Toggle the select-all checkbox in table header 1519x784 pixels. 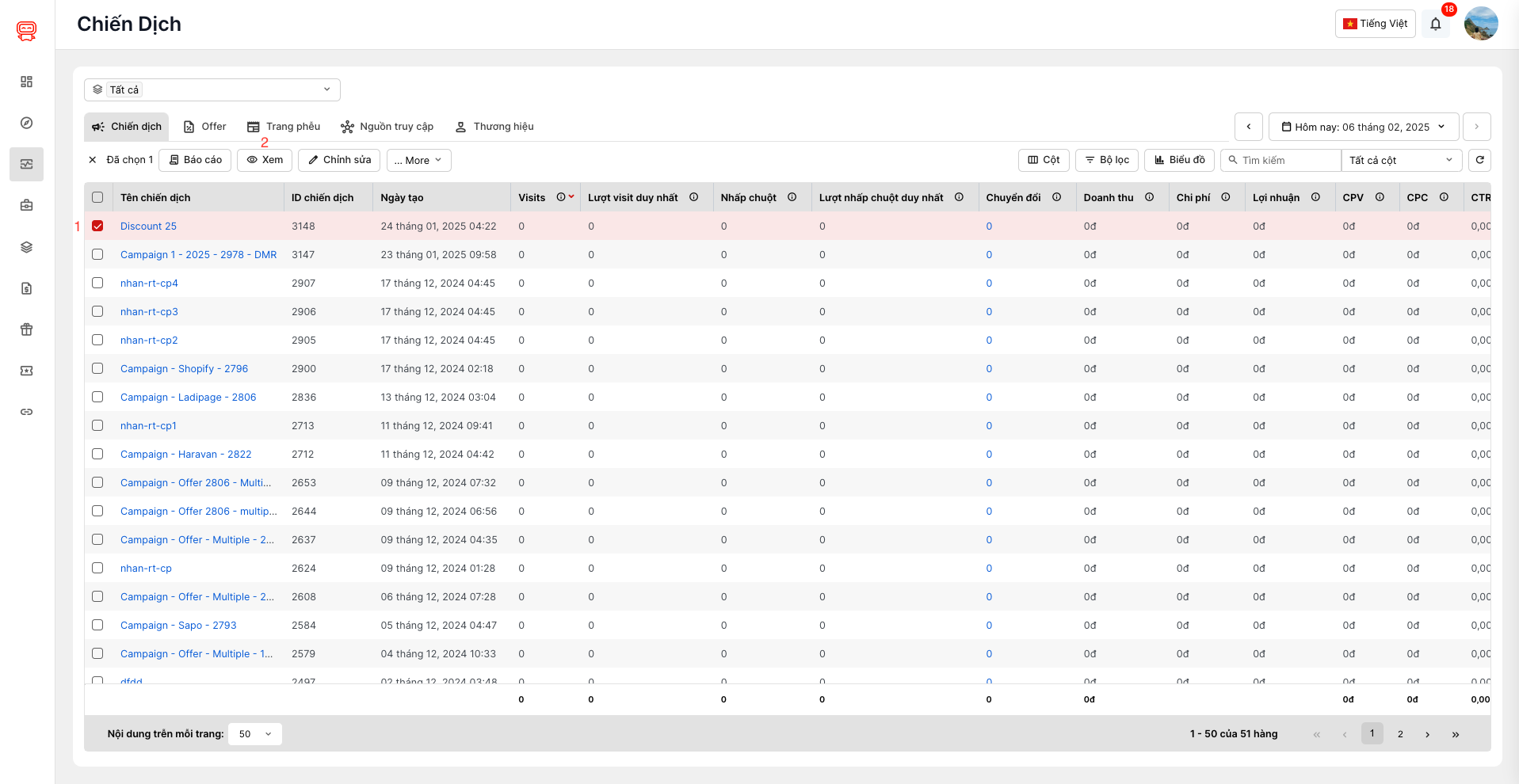pos(97,197)
